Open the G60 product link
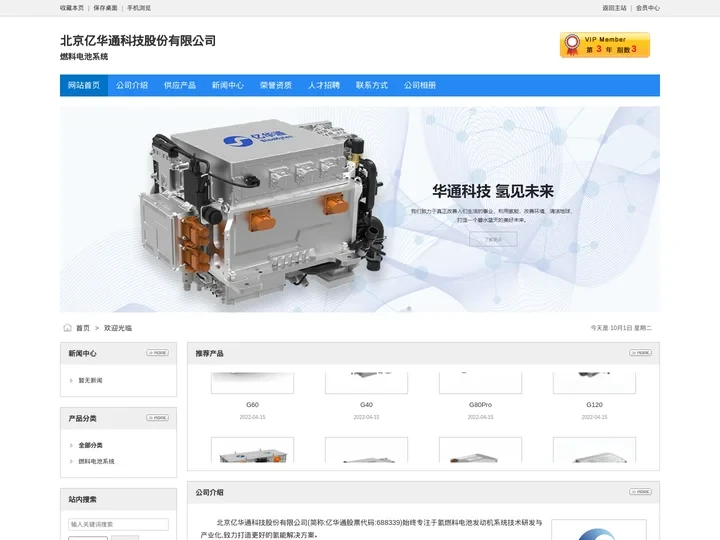720x540 pixels. (253, 405)
